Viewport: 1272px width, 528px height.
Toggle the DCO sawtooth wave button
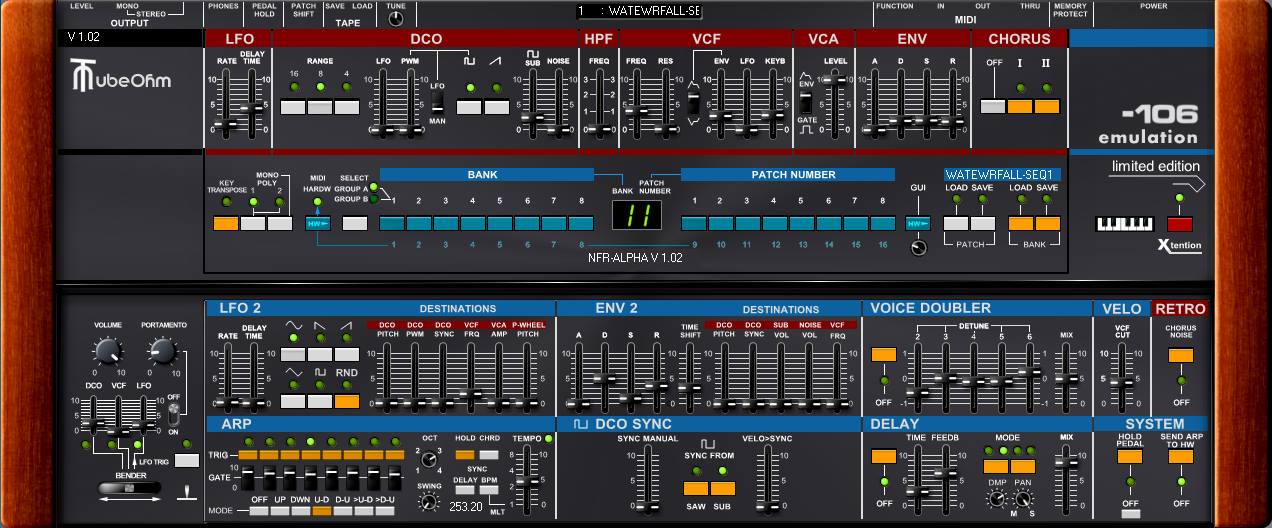tap(497, 107)
